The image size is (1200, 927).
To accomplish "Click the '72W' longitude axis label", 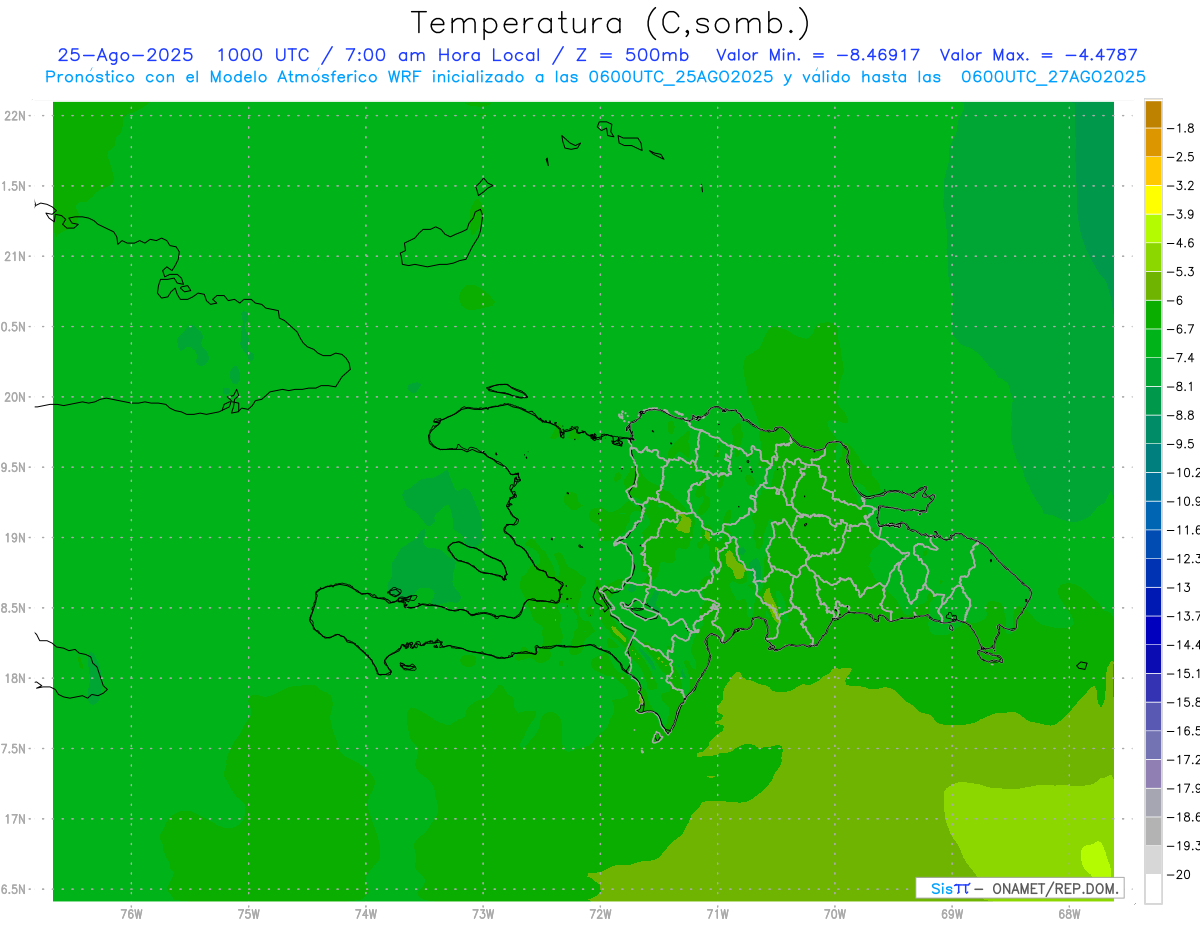I will pyautogui.click(x=600, y=913).
